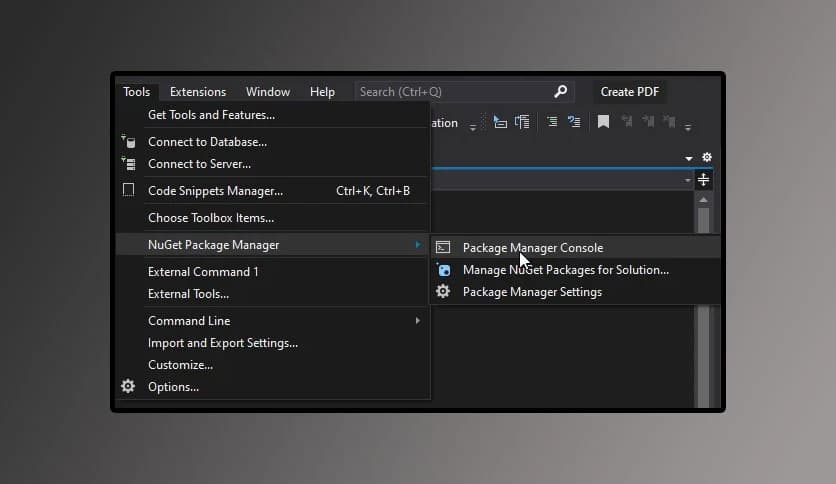Click the Package Manager Settings gear icon

(443, 292)
